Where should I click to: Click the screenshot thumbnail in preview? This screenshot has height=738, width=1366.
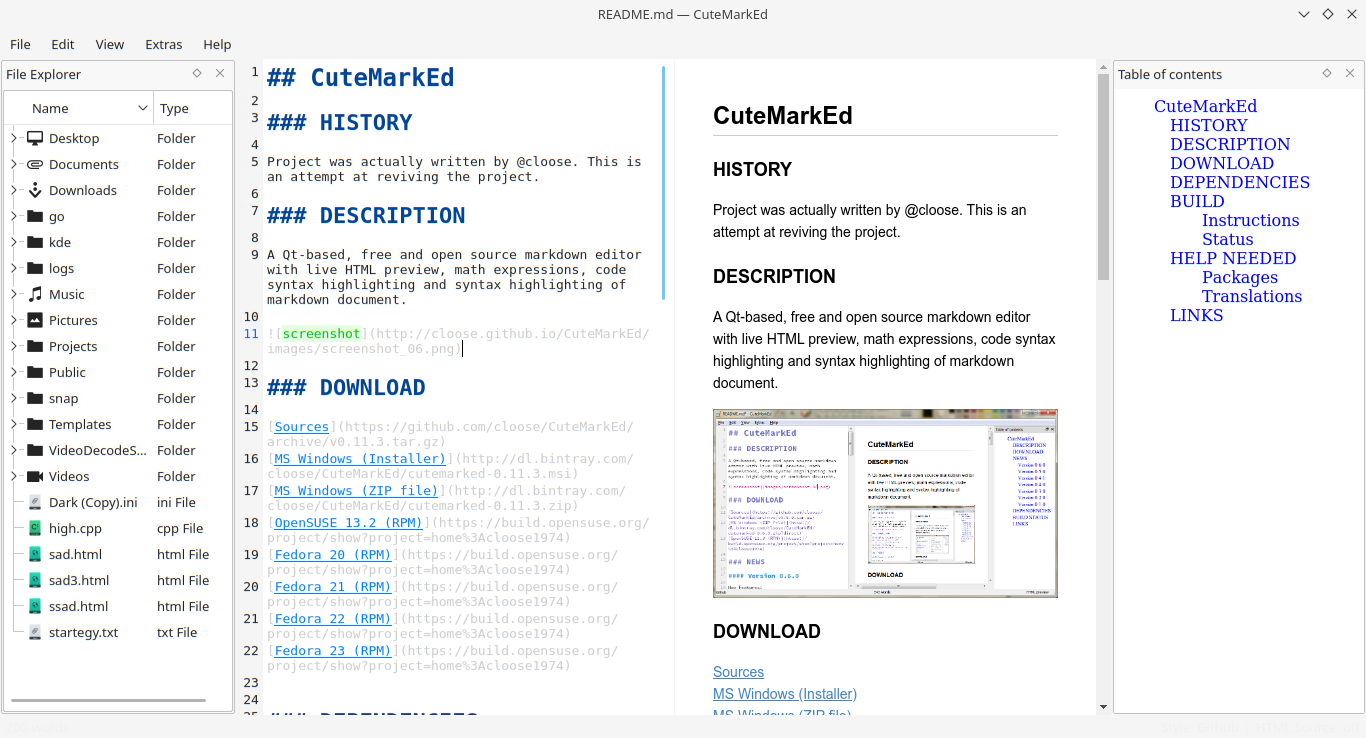pos(885,503)
